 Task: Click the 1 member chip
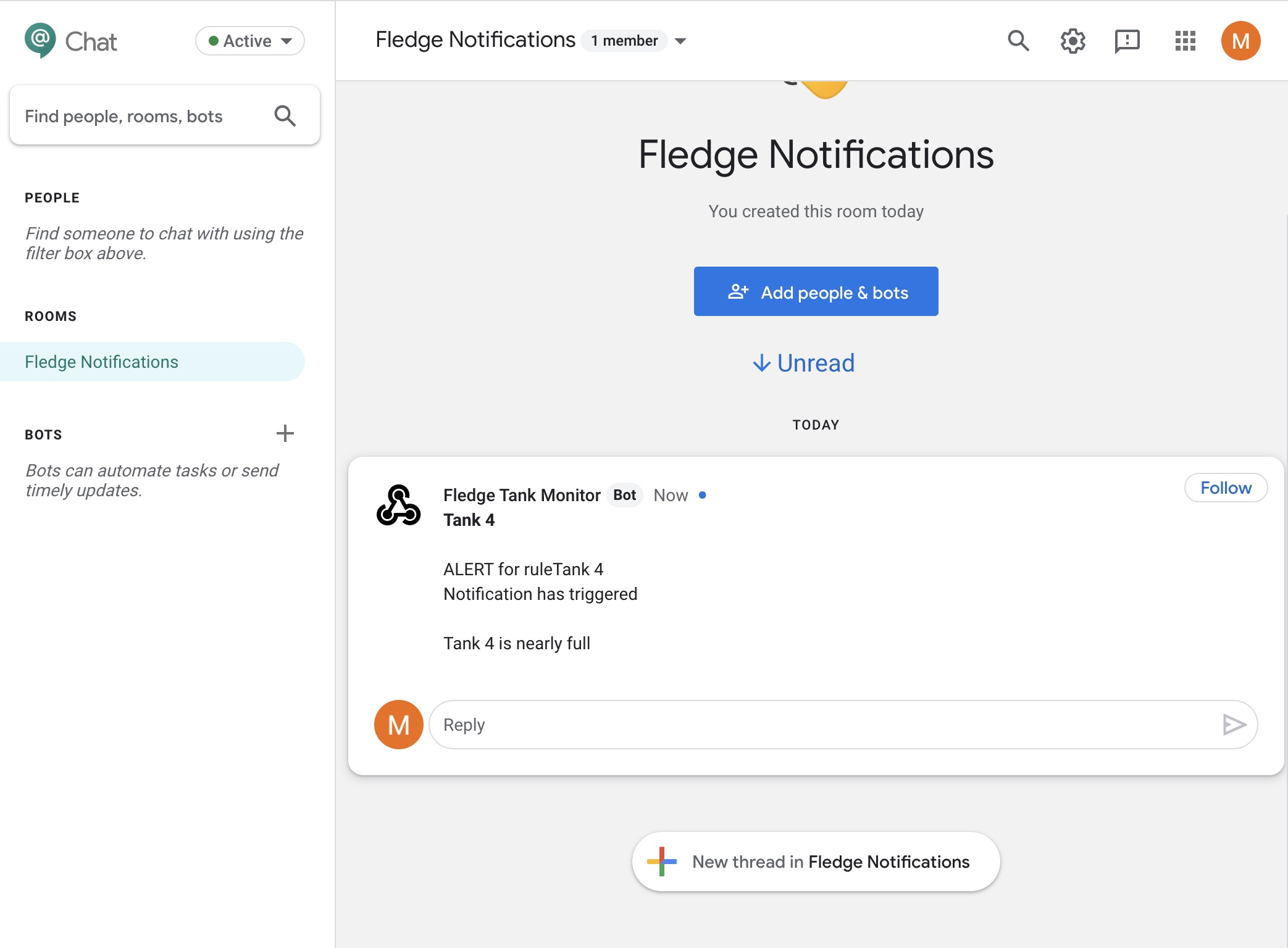click(624, 41)
